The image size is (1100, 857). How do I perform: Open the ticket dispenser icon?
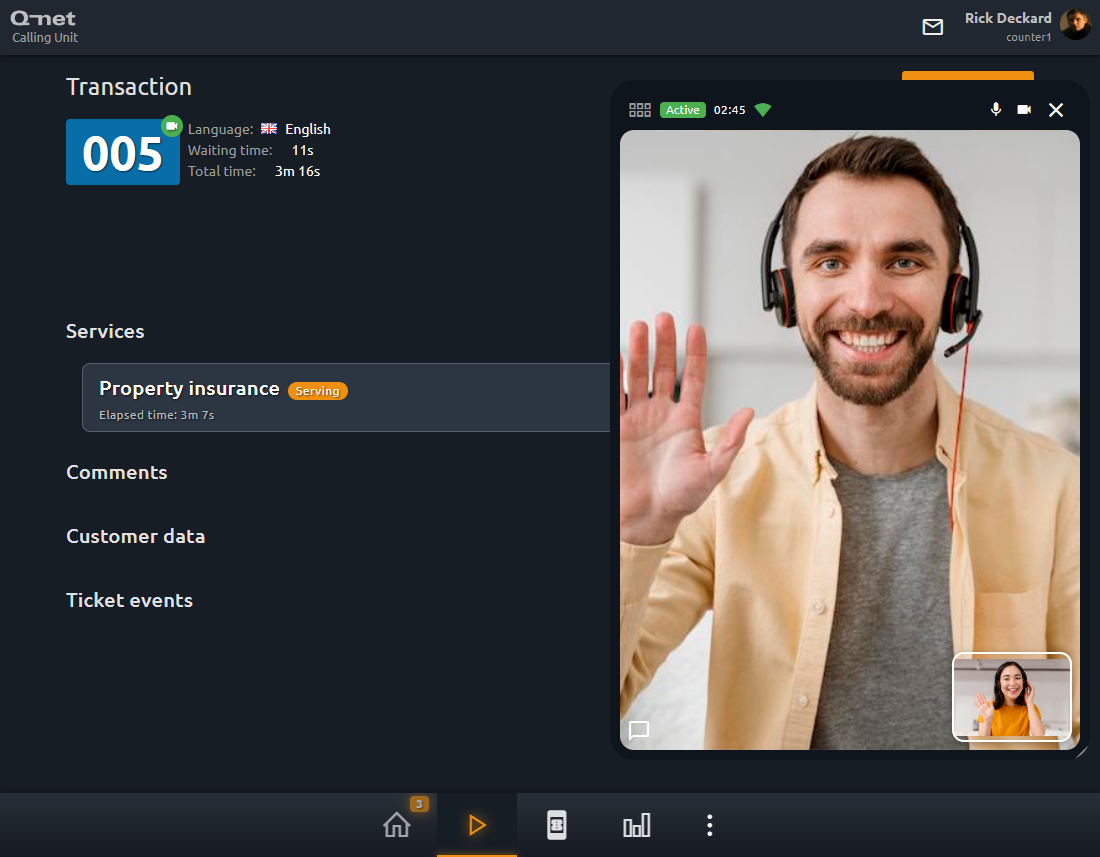point(556,825)
